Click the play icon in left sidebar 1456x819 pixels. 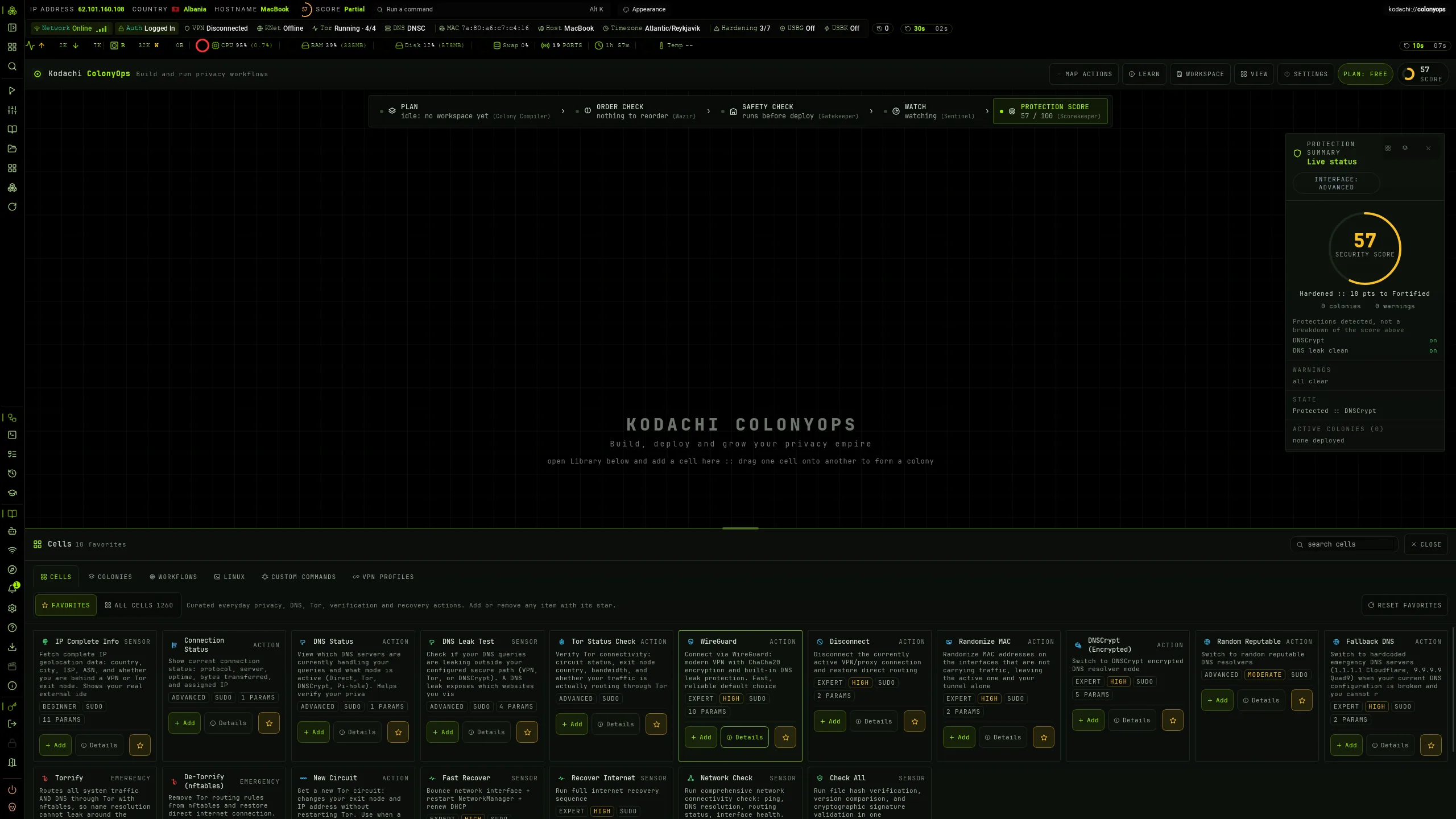12,90
